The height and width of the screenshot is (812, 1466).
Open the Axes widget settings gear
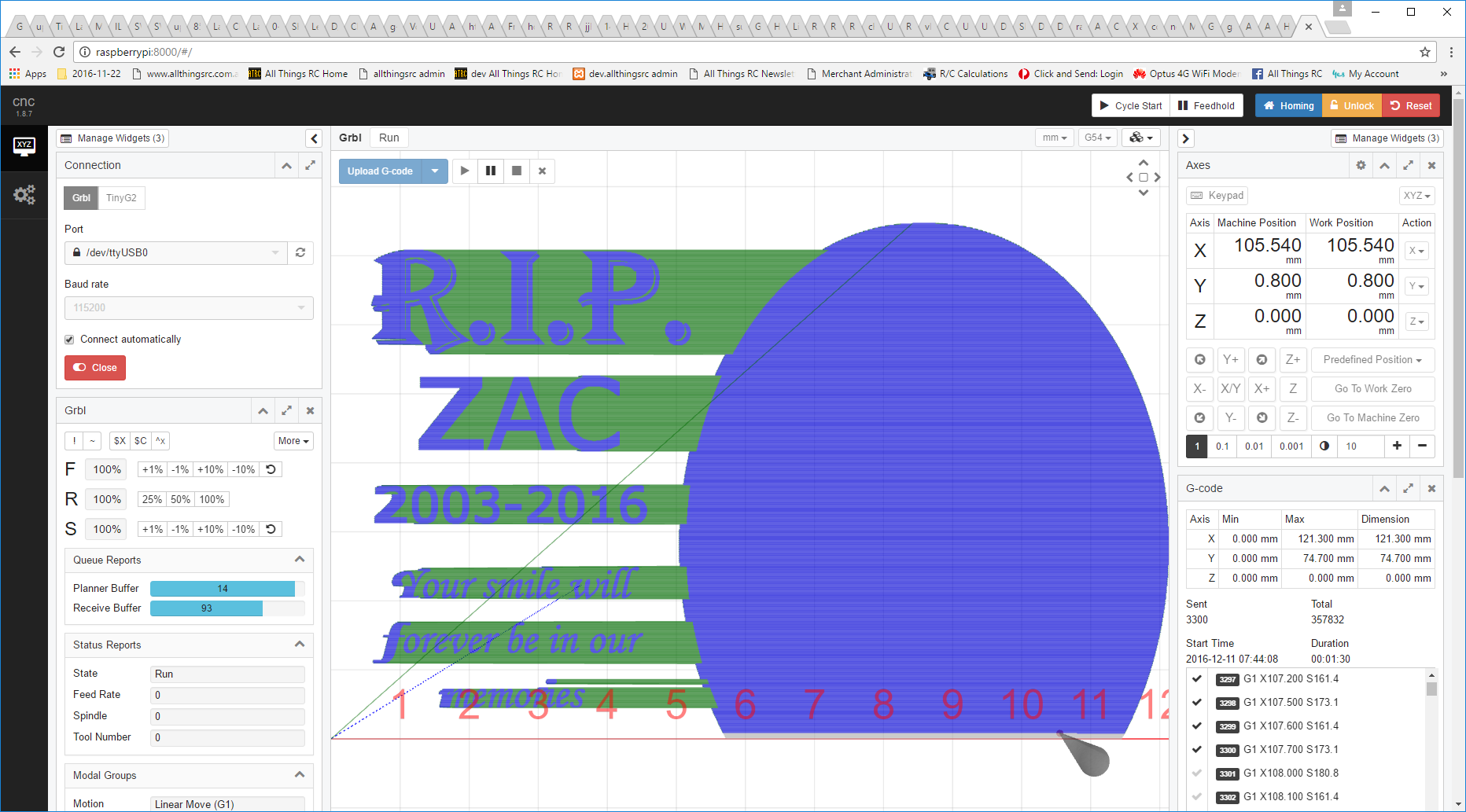coord(1361,166)
